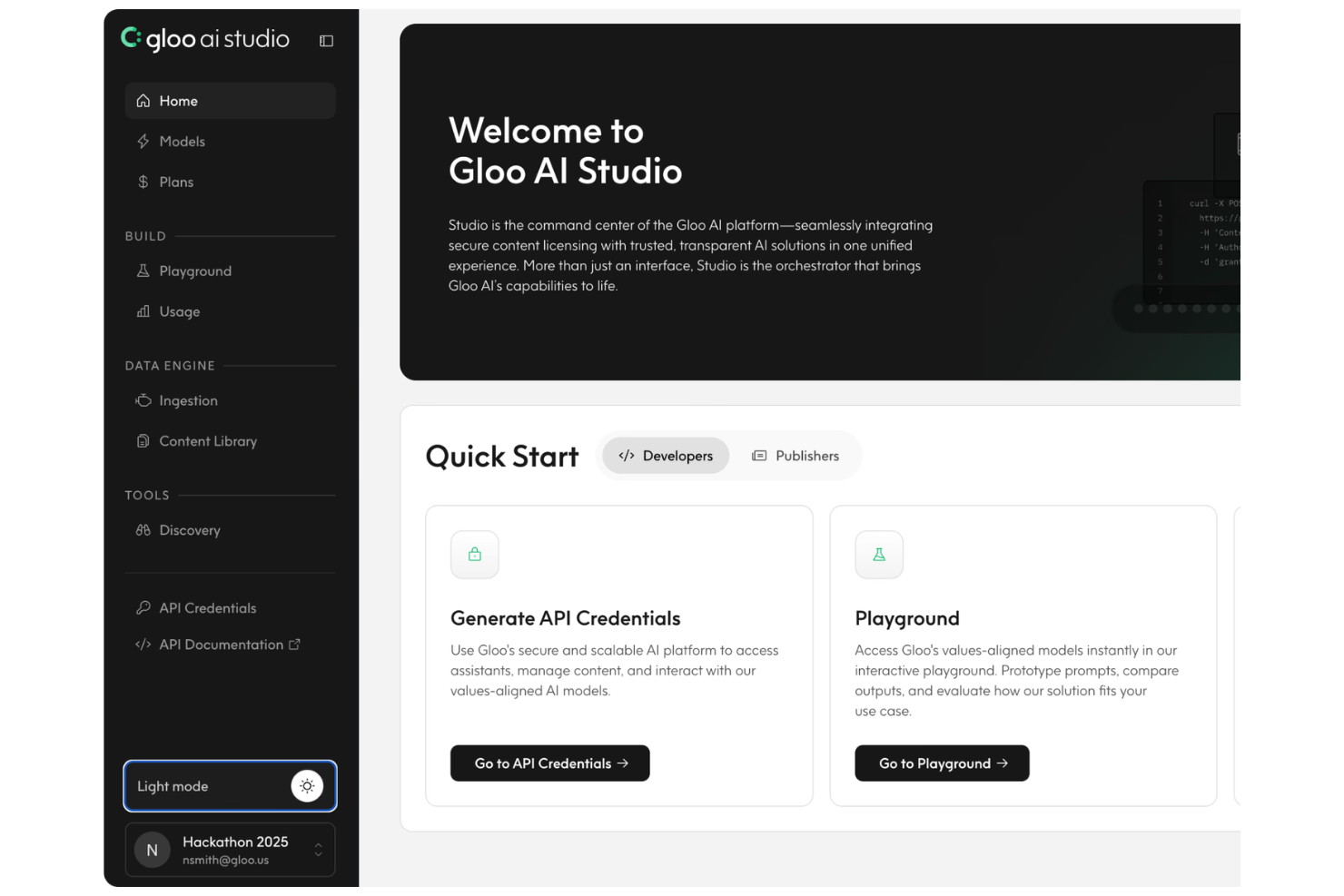1344x896 pixels.
Task: Click the Gloo AI Studio logo
Action: click(x=204, y=39)
